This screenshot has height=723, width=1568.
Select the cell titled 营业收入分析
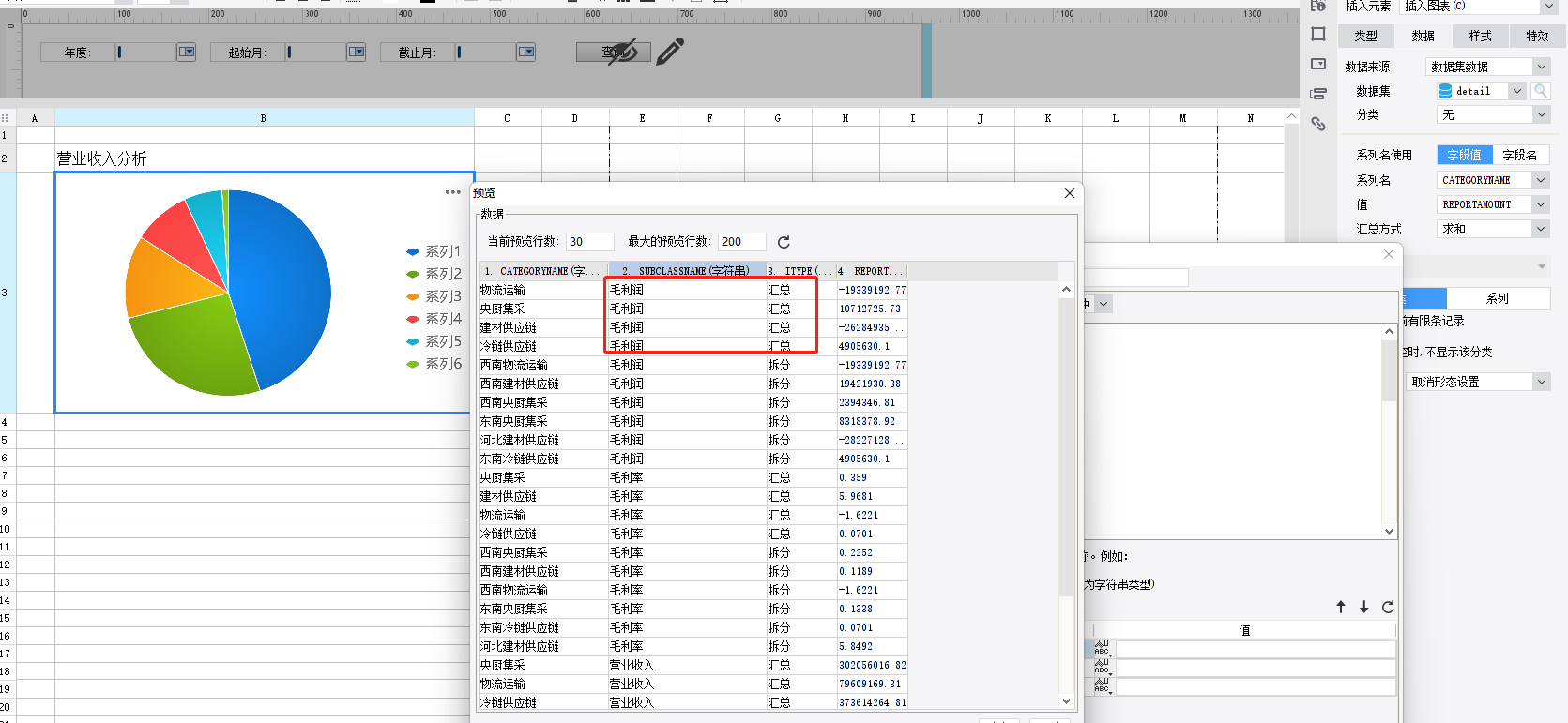coord(264,158)
